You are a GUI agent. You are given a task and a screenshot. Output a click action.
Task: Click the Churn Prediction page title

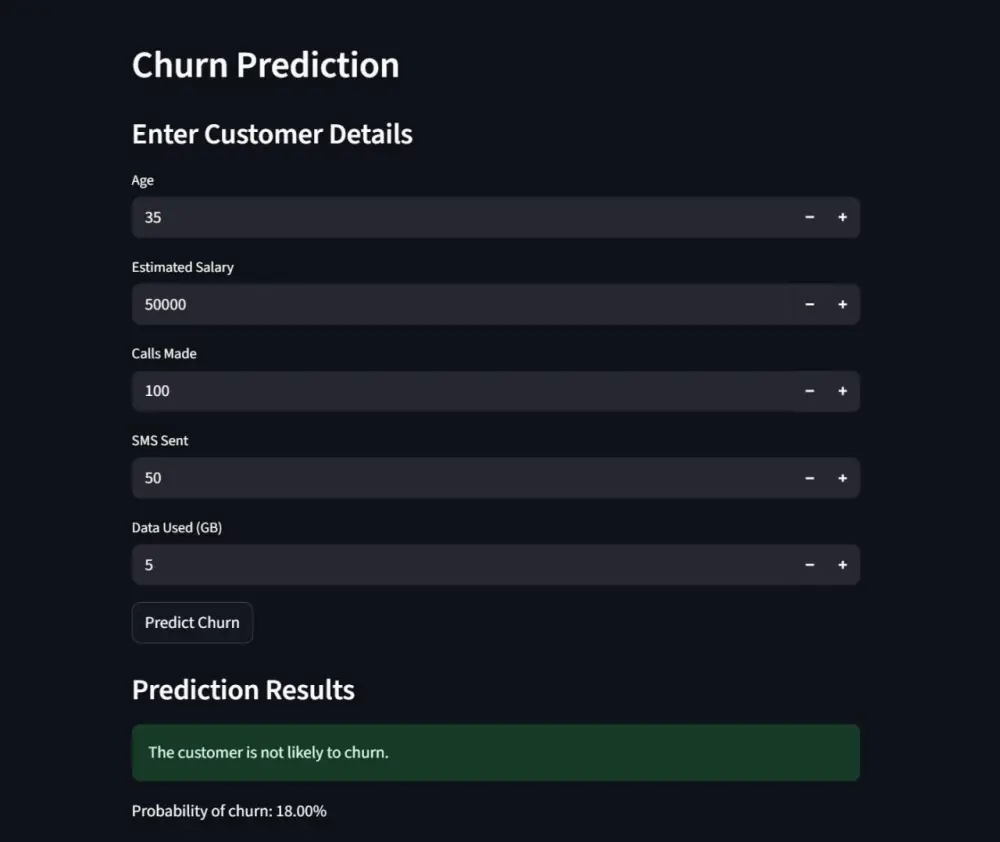pos(265,64)
